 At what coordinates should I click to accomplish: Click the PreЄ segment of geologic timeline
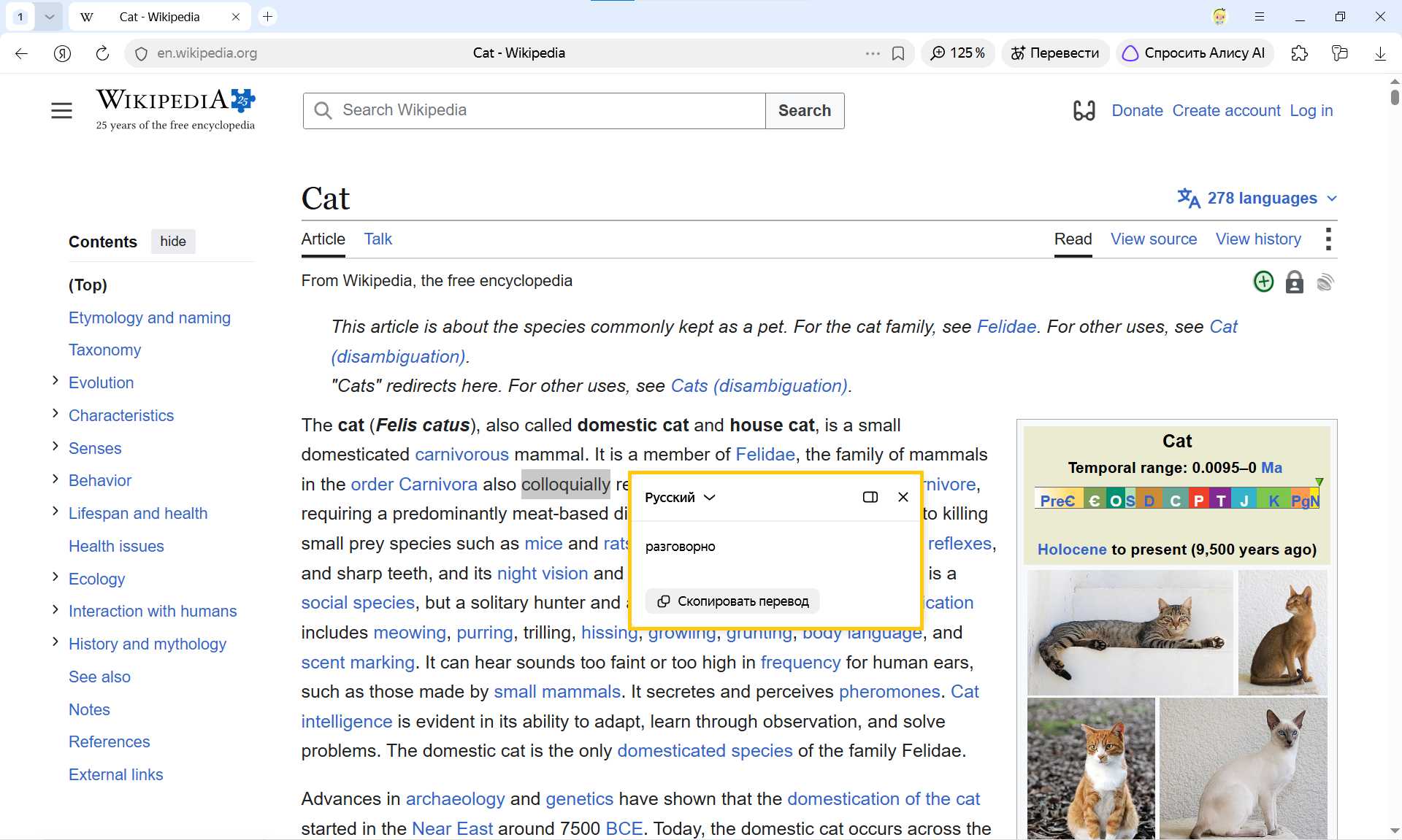1058,500
